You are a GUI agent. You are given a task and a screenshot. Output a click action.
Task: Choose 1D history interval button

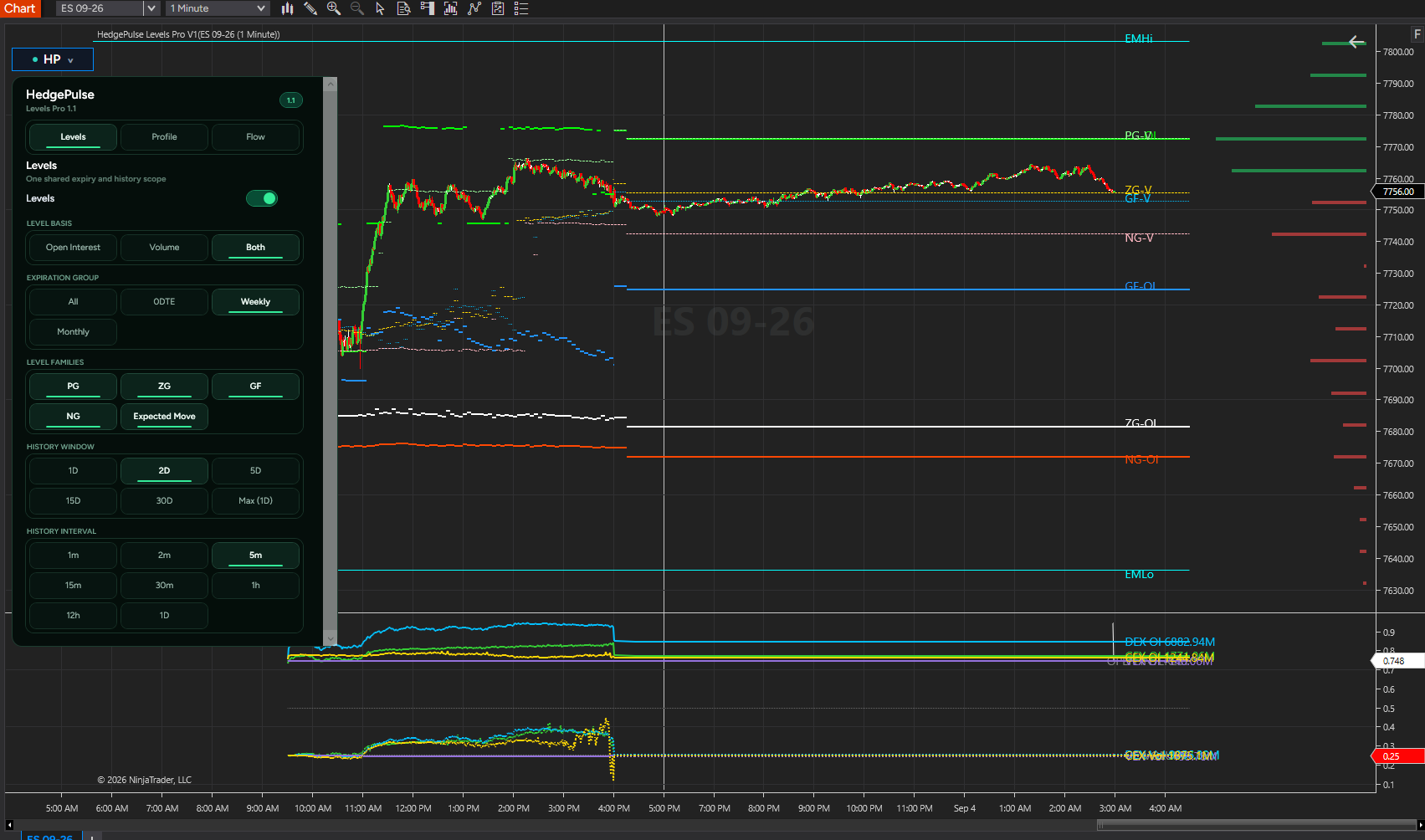pyautogui.click(x=164, y=616)
